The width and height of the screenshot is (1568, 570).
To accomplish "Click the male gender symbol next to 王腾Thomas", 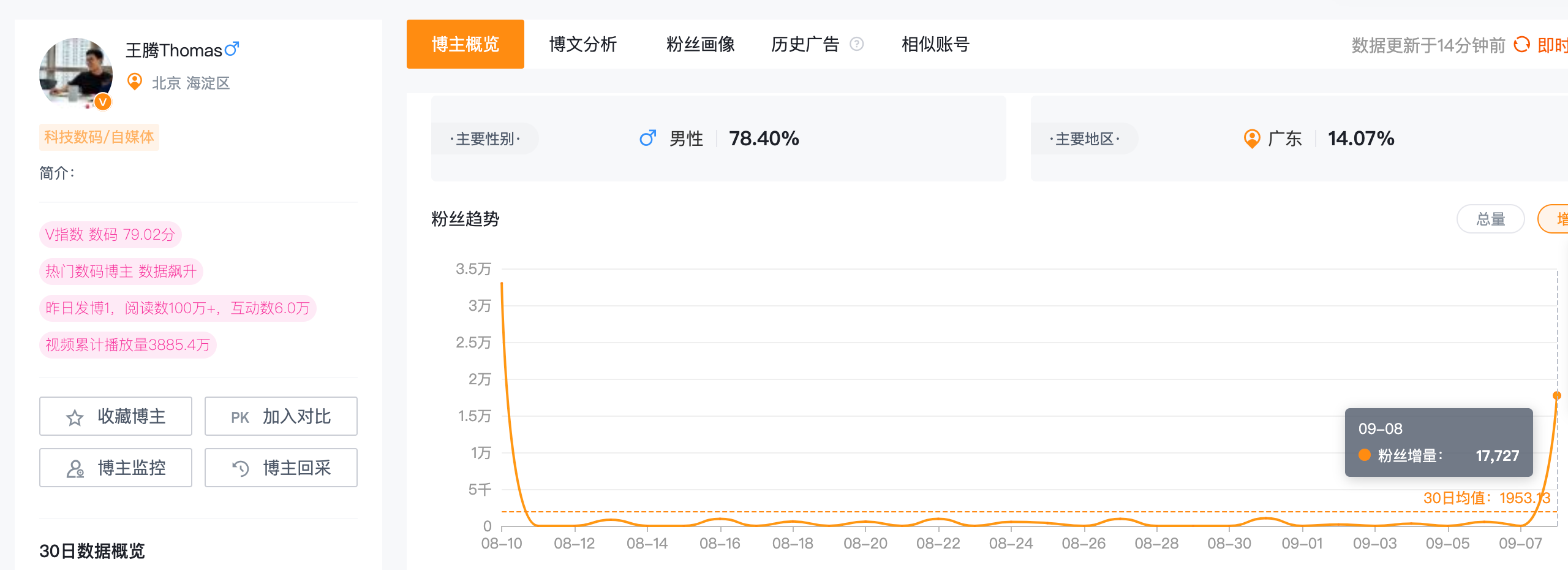I will pos(232,49).
